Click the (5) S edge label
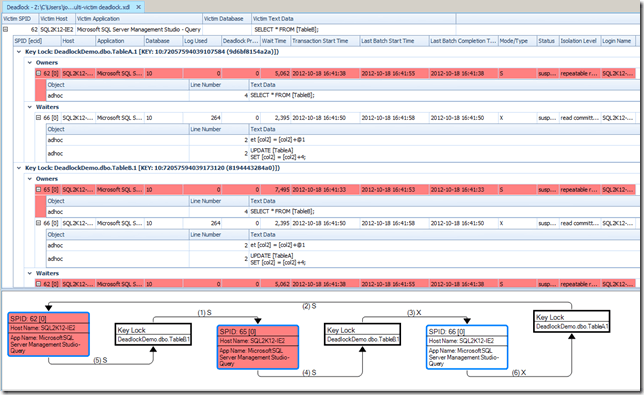 [x=100, y=361]
